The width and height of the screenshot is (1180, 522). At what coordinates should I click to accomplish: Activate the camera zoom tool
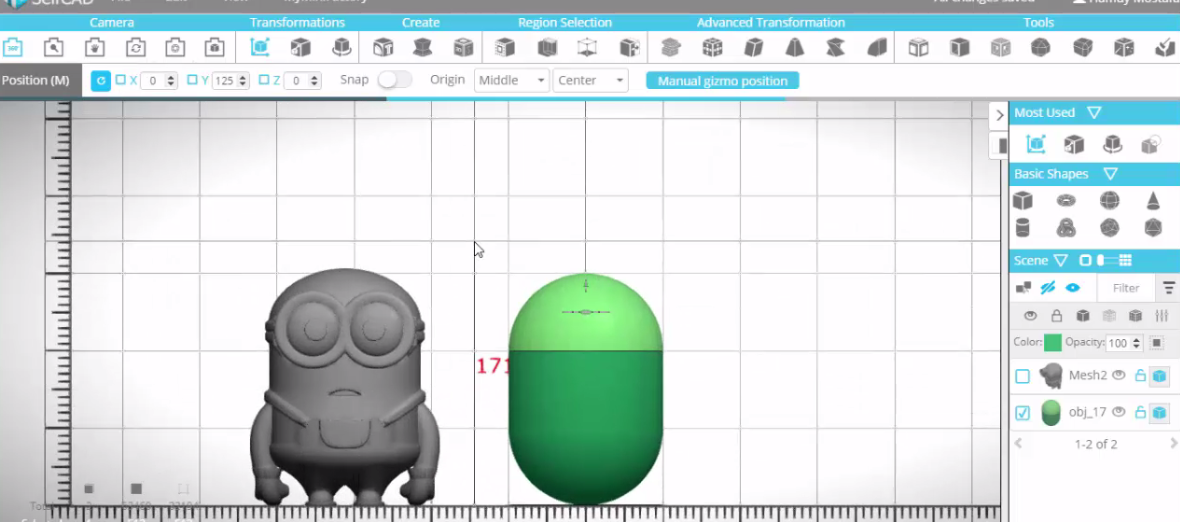point(53,47)
